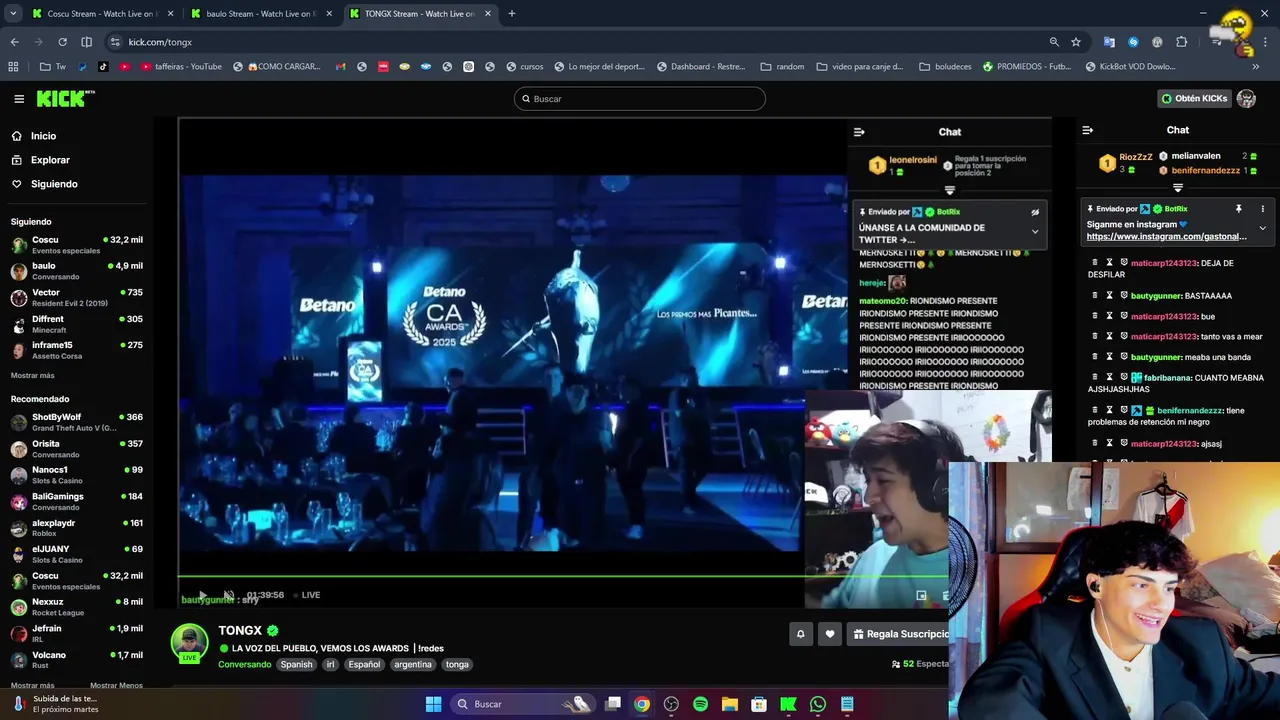Open Orisita recommended channel
This screenshot has height=720, width=1280.
coord(77,449)
